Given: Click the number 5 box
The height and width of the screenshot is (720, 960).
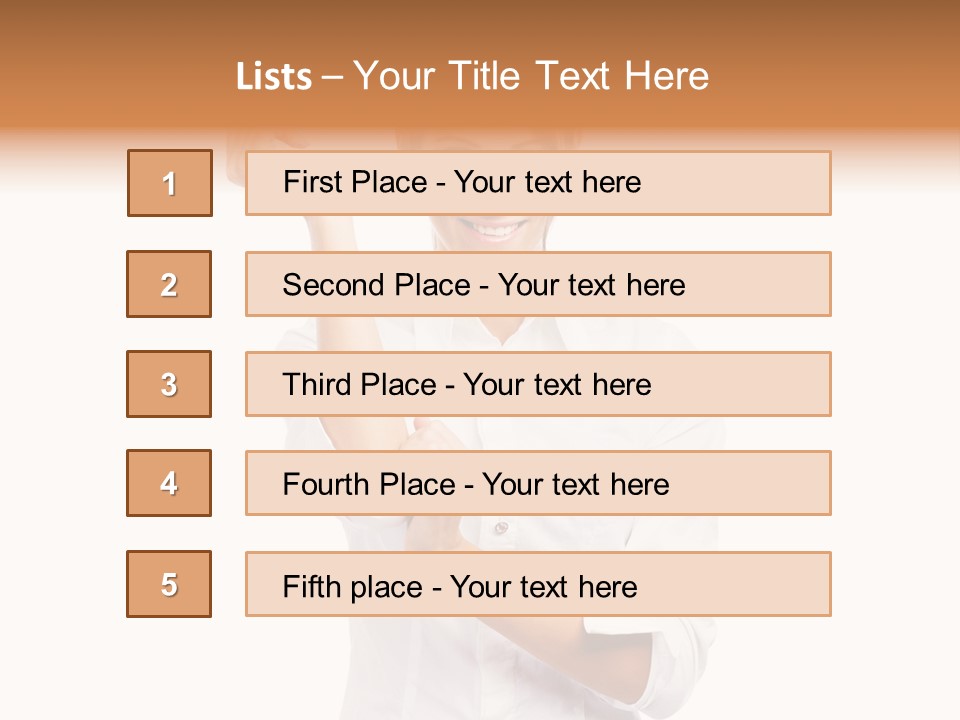Looking at the screenshot, I should click(169, 584).
